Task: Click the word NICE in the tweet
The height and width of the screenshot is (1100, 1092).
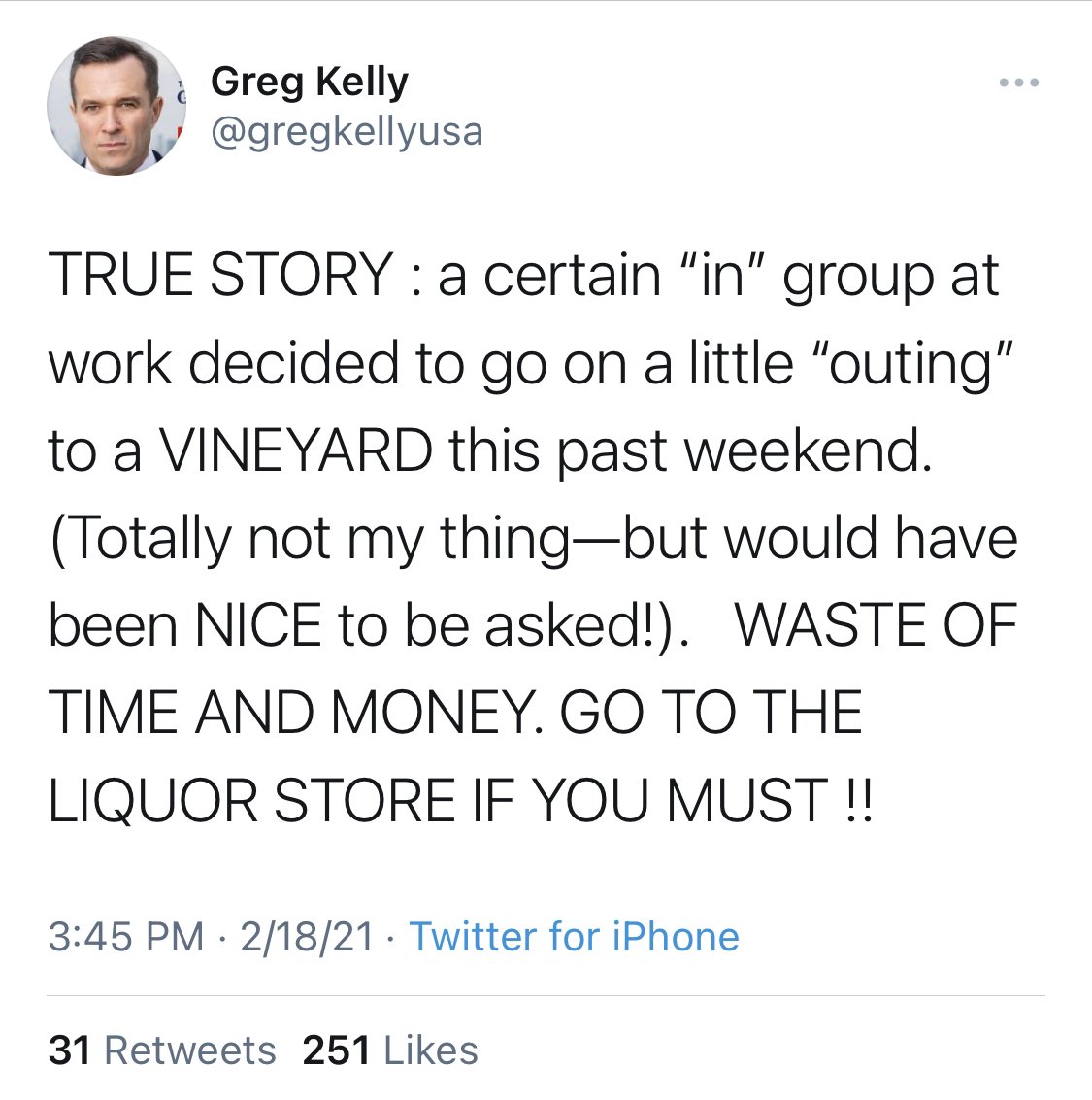Action: point(257,625)
